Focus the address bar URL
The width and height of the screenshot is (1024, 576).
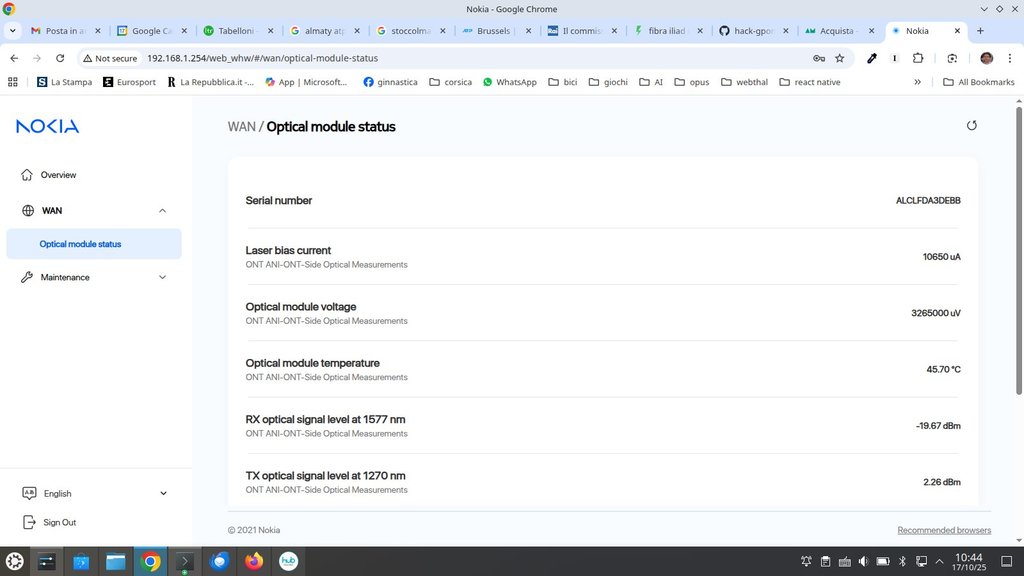[x=263, y=58]
